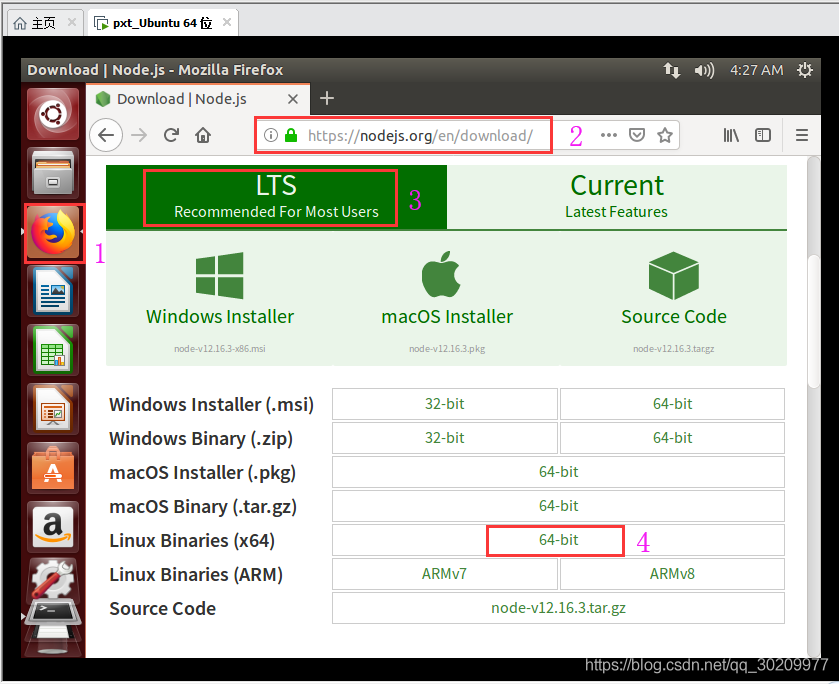Screen dimensions: 839x684
Task: Click the 'macOS Binary (.tar.gz)' row label
Action: (203, 507)
